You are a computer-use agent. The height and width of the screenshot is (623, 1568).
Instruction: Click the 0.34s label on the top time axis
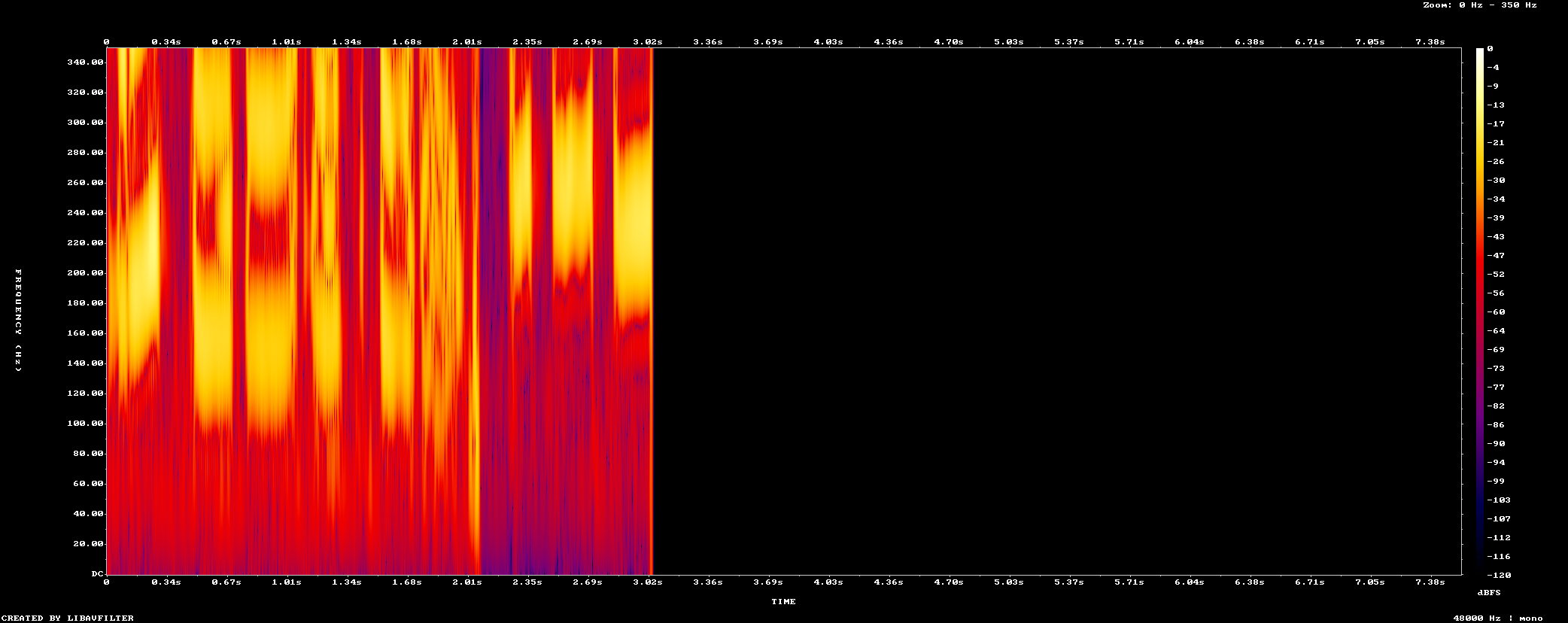pos(166,42)
